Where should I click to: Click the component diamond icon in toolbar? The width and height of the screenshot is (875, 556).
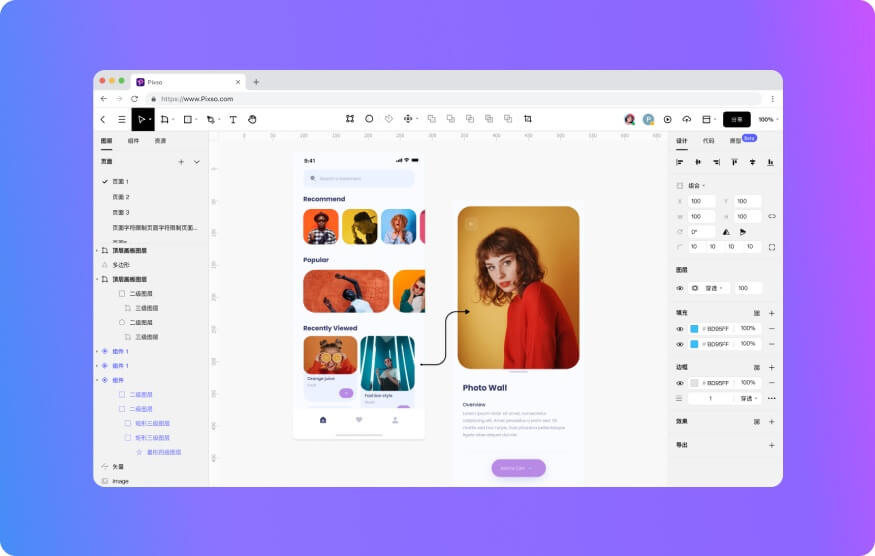tap(389, 119)
